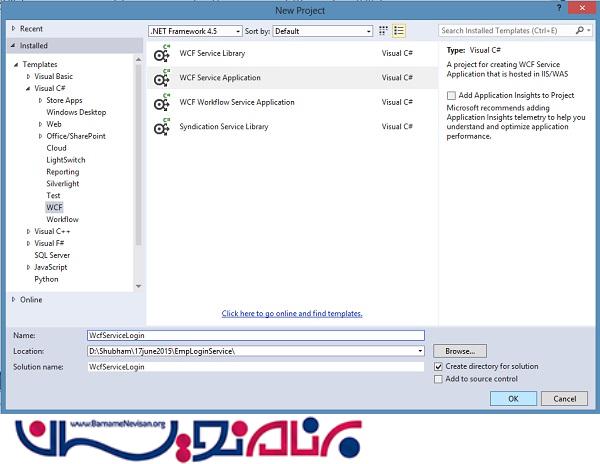The height and width of the screenshot is (464, 600).
Task: Uncheck Create directory for solution
Action: pyautogui.click(x=437, y=366)
